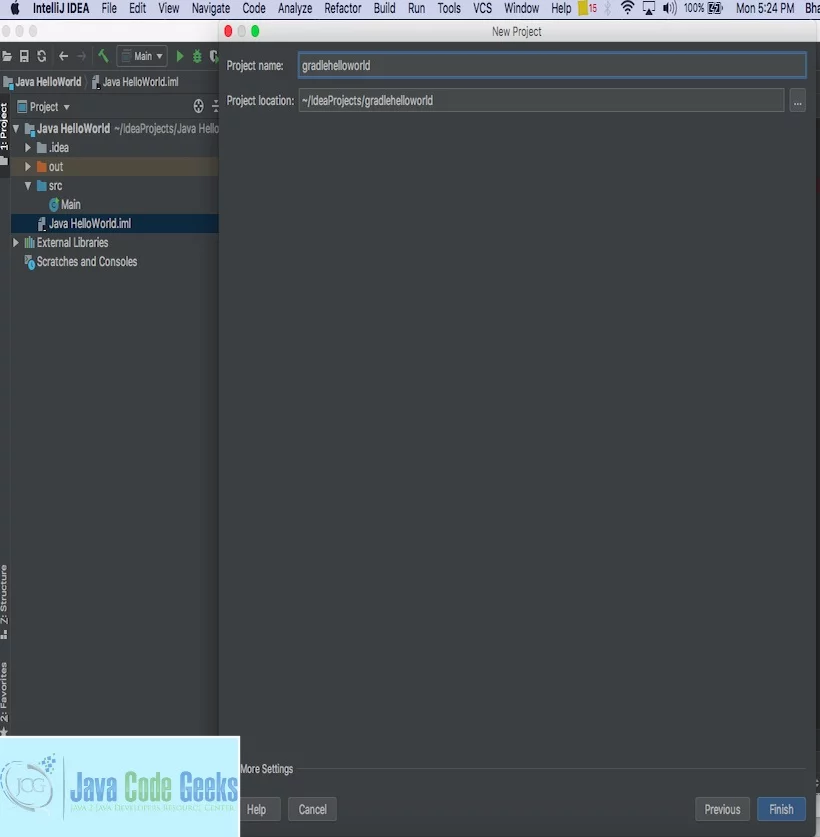Screen dimensions: 820x837
Task: Click the Synchronize refresh icon
Action: point(42,56)
